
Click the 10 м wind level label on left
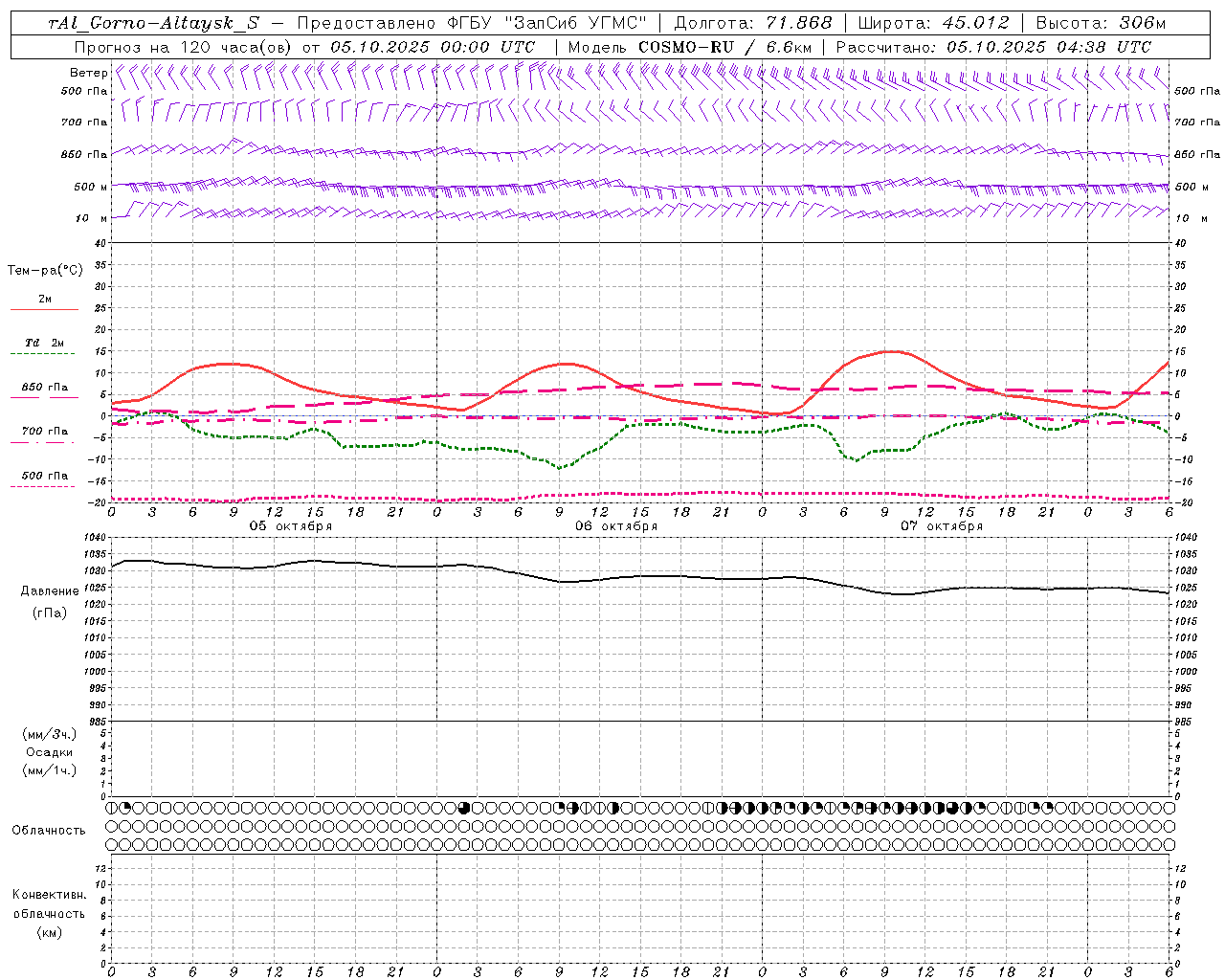coord(91,218)
